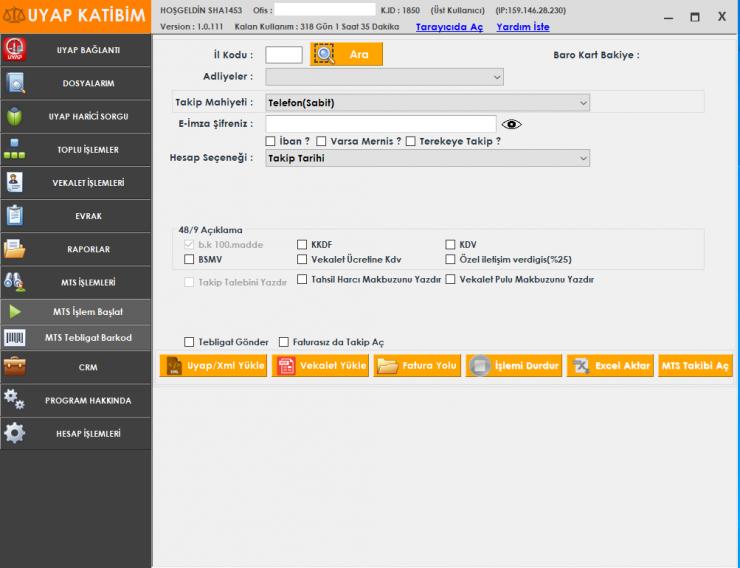Click the folder icon beside RAPORLAR
Viewport: 740px width, 568px height.
click(x=15, y=249)
